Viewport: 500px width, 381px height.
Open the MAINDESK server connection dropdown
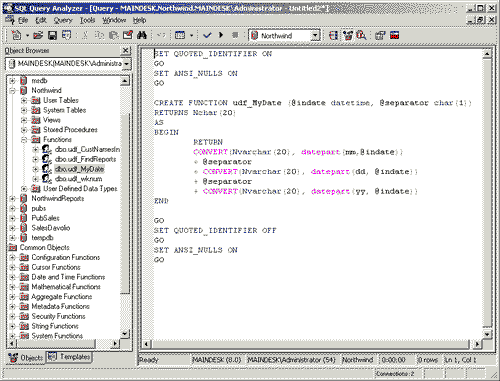tap(126, 64)
